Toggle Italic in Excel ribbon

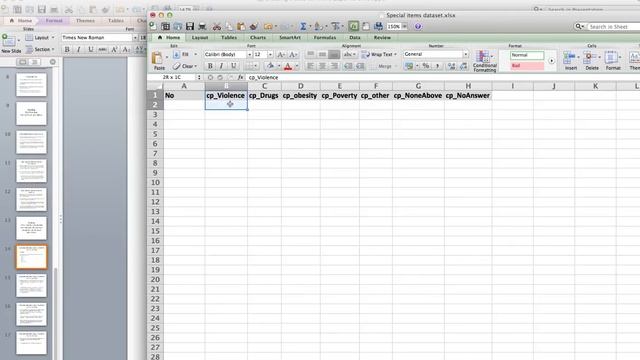coord(222,66)
